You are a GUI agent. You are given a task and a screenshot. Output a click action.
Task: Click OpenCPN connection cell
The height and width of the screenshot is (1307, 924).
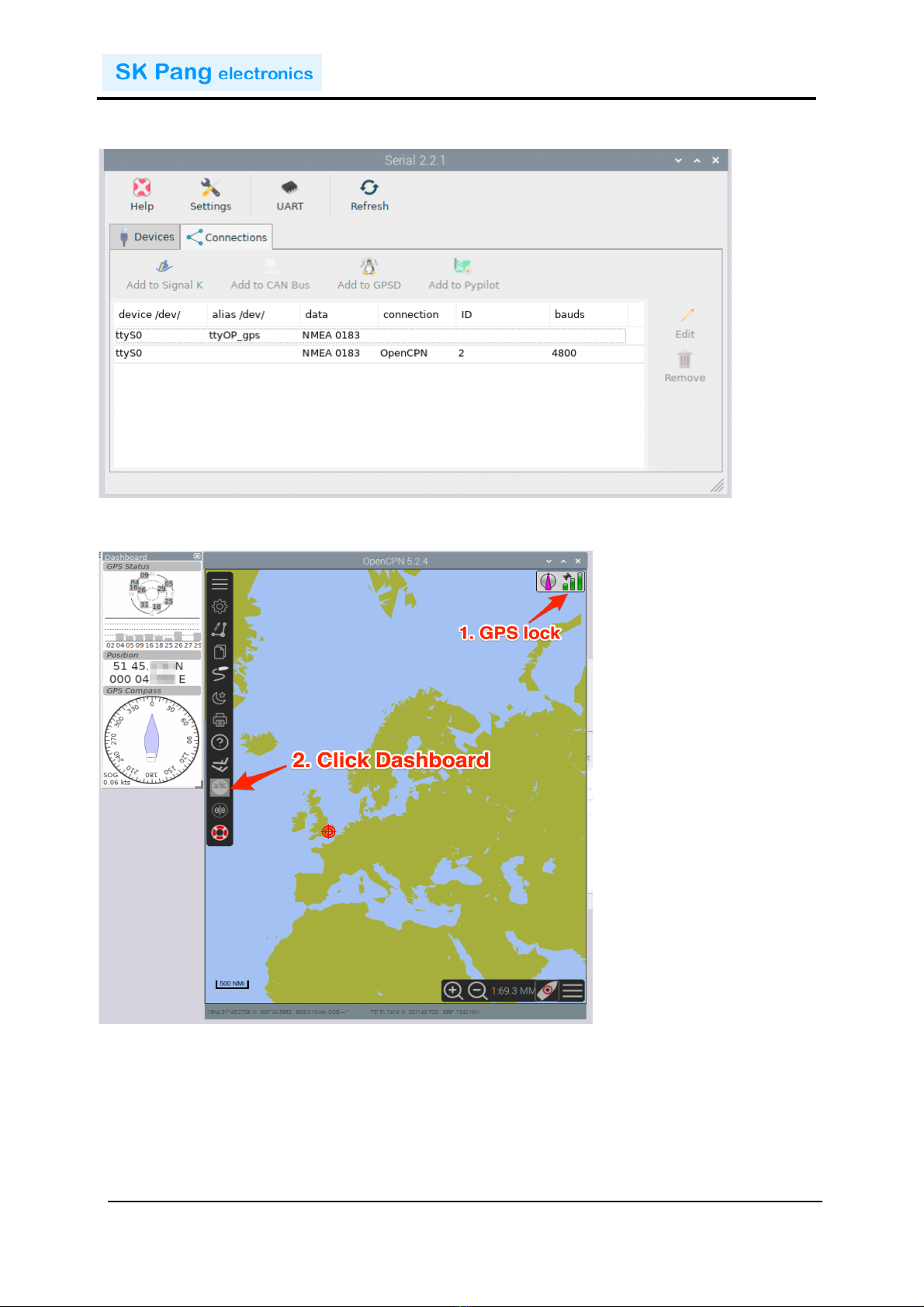pyautogui.click(x=403, y=353)
